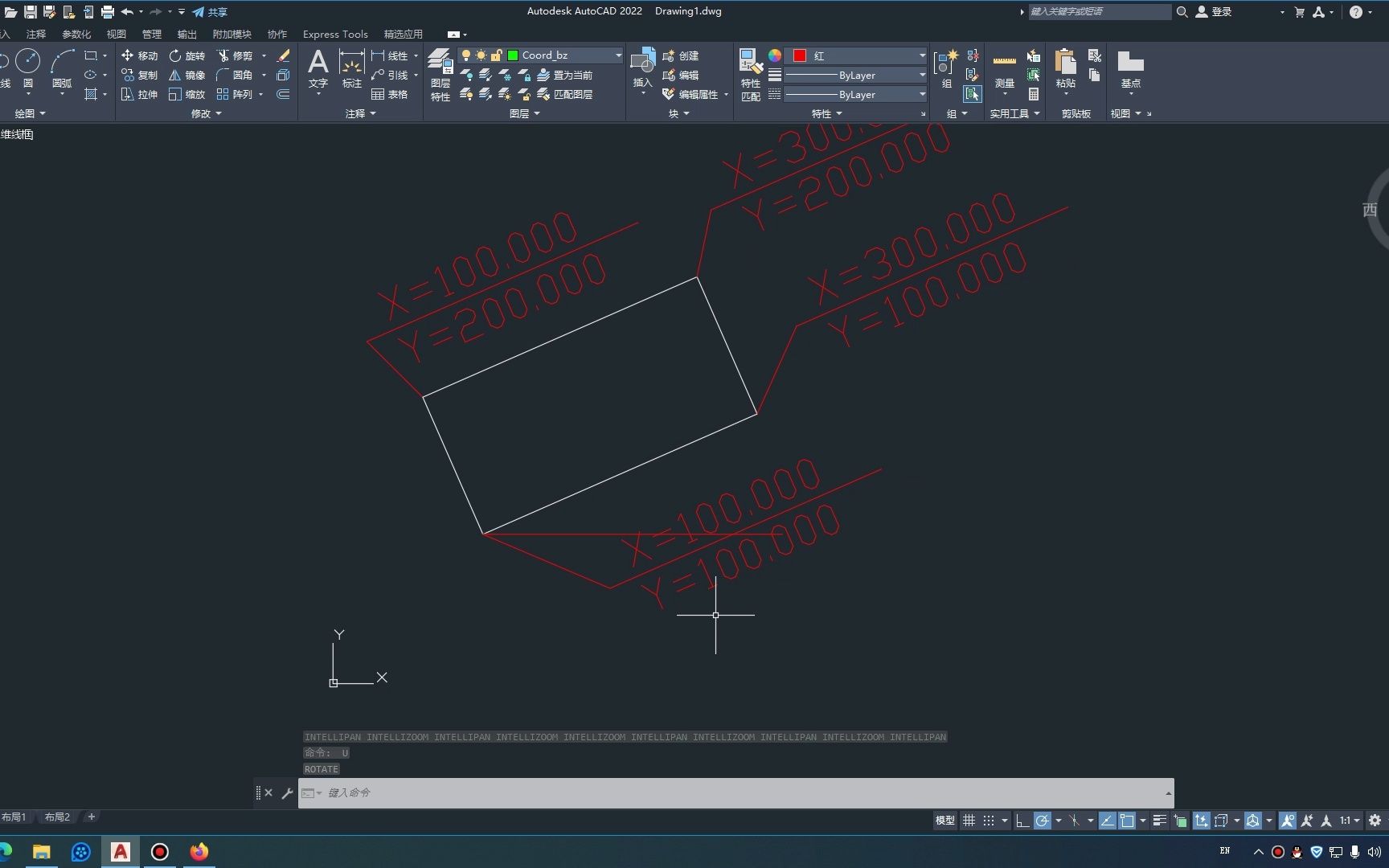Expand the 图层 (Layers) panel
Image resolution: width=1389 pixels, height=868 pixels.
(524, 113)
